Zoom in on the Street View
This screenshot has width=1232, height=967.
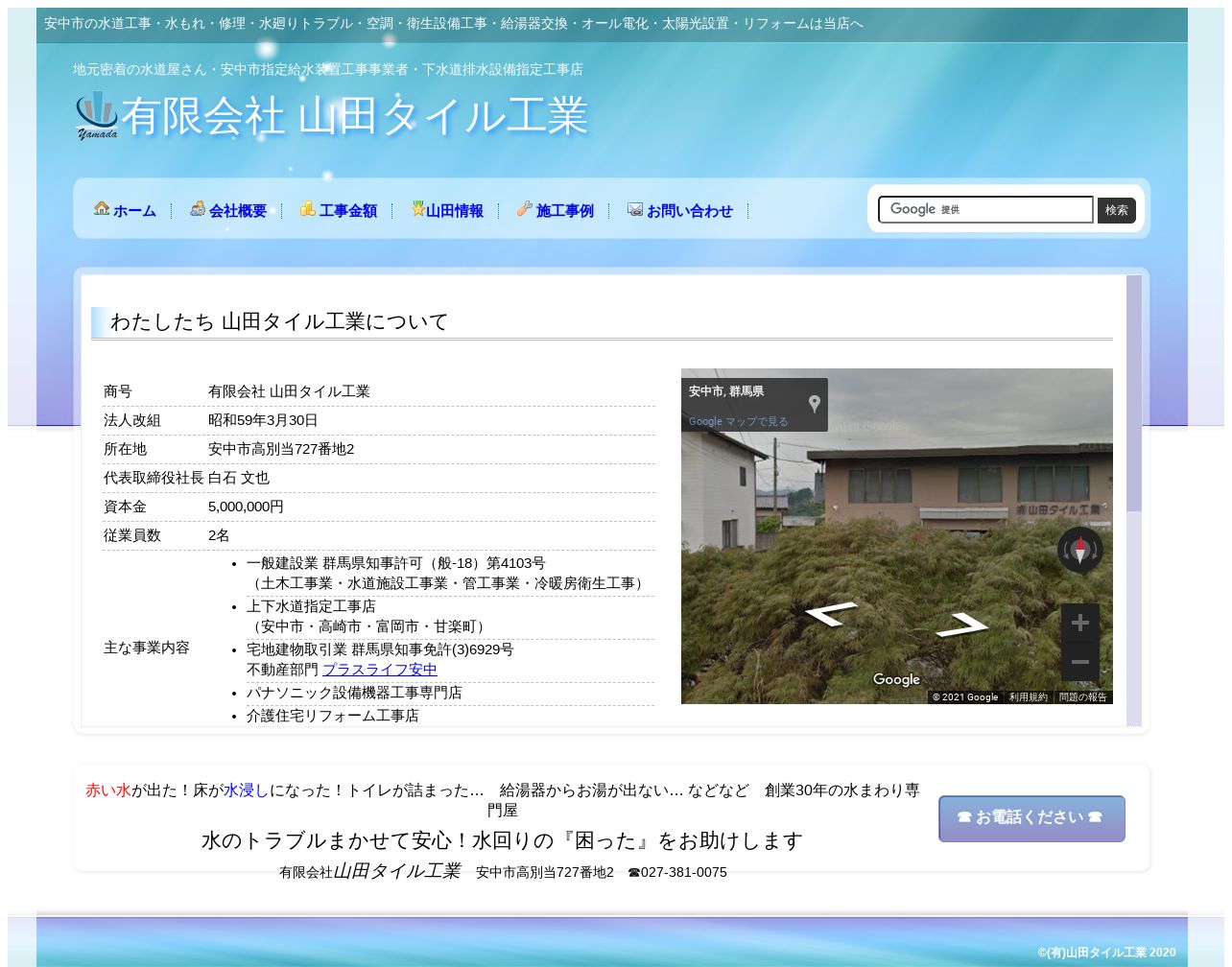(x=1080, y=623)
